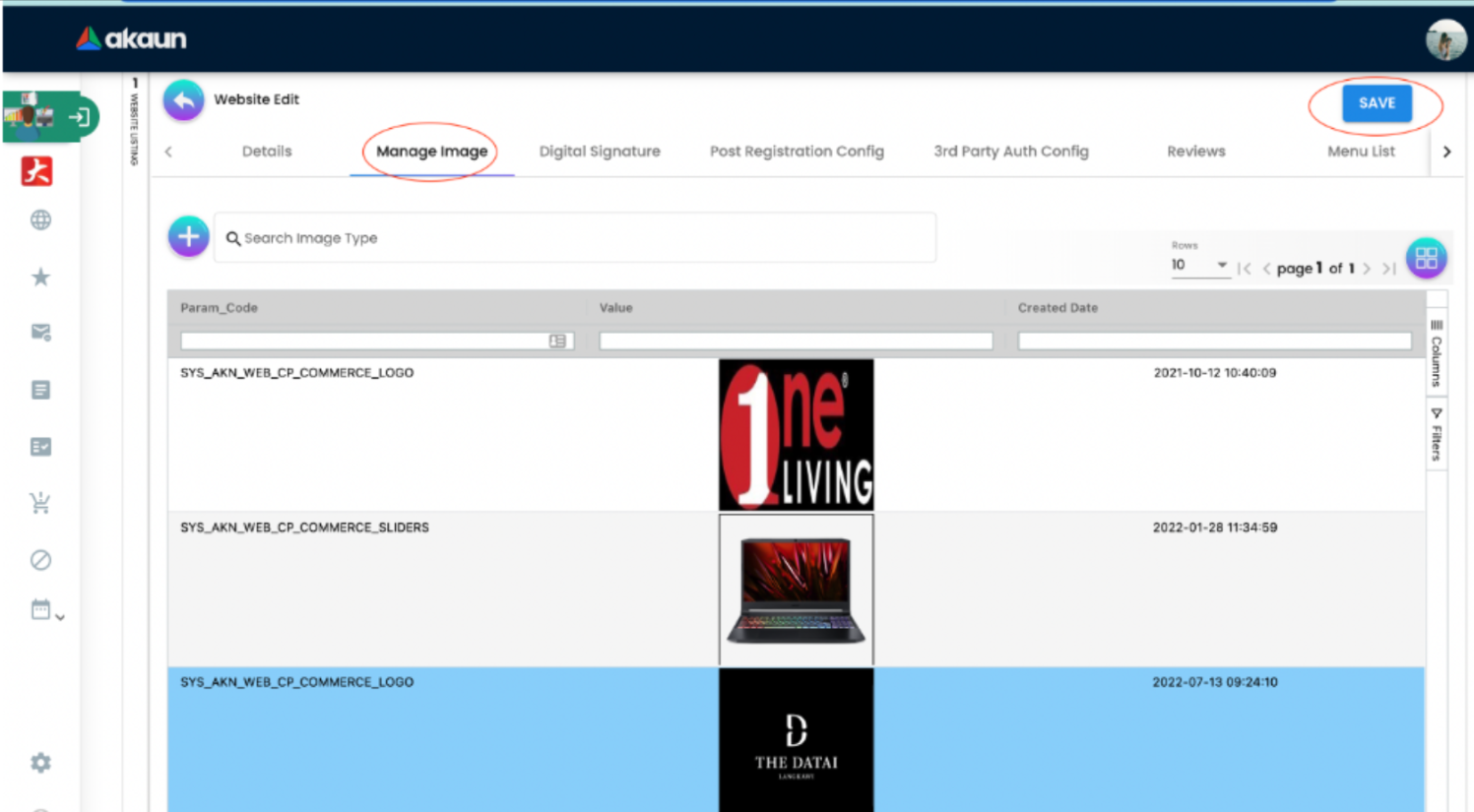Open the Filters side panel

coord(1437,434)
